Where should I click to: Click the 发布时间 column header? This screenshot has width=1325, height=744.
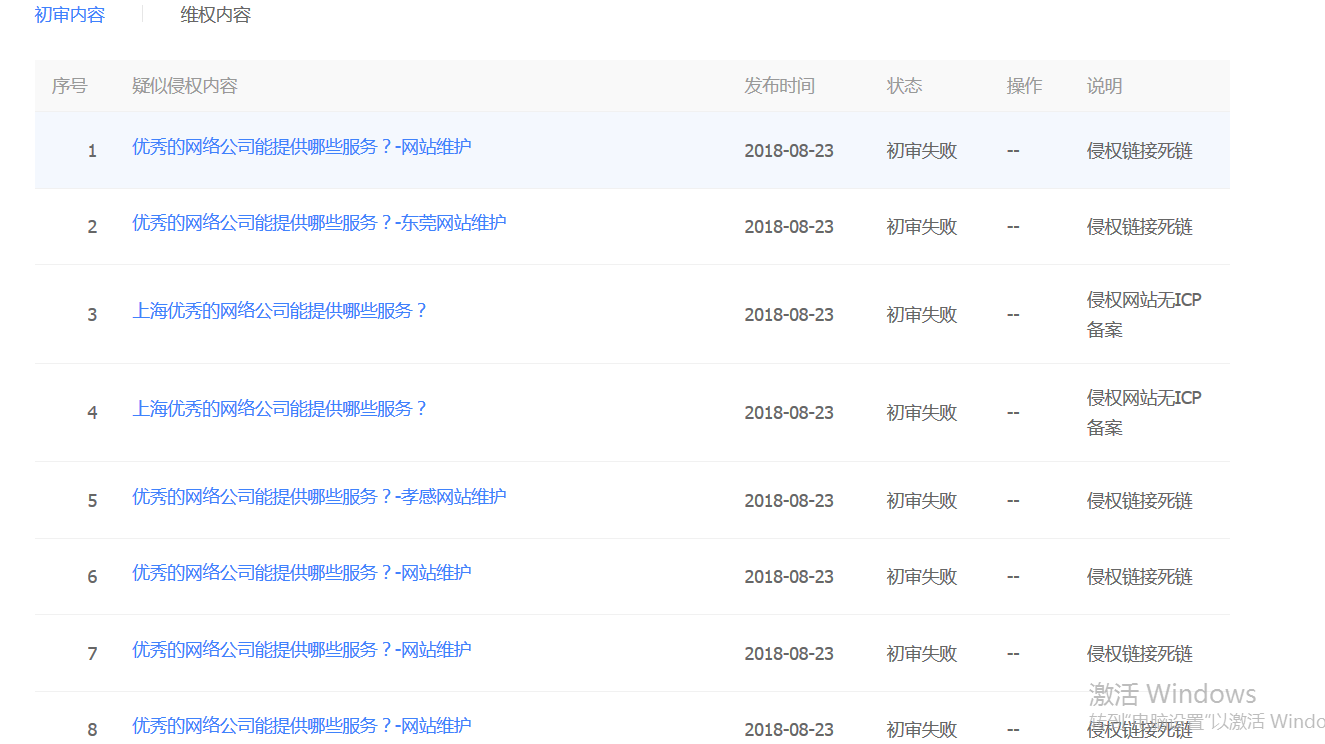click(x=779, y=86)
